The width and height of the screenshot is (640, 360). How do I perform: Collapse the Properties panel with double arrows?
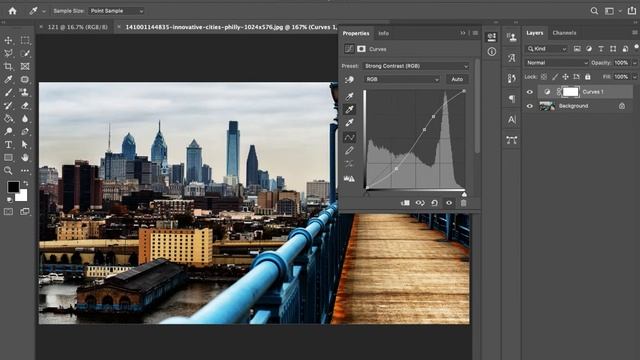pos(462,33)
